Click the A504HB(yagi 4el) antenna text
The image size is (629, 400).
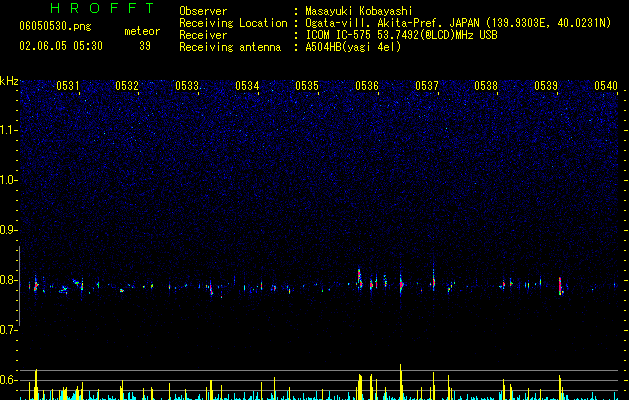pyautogui.click(x=353, y=47)
